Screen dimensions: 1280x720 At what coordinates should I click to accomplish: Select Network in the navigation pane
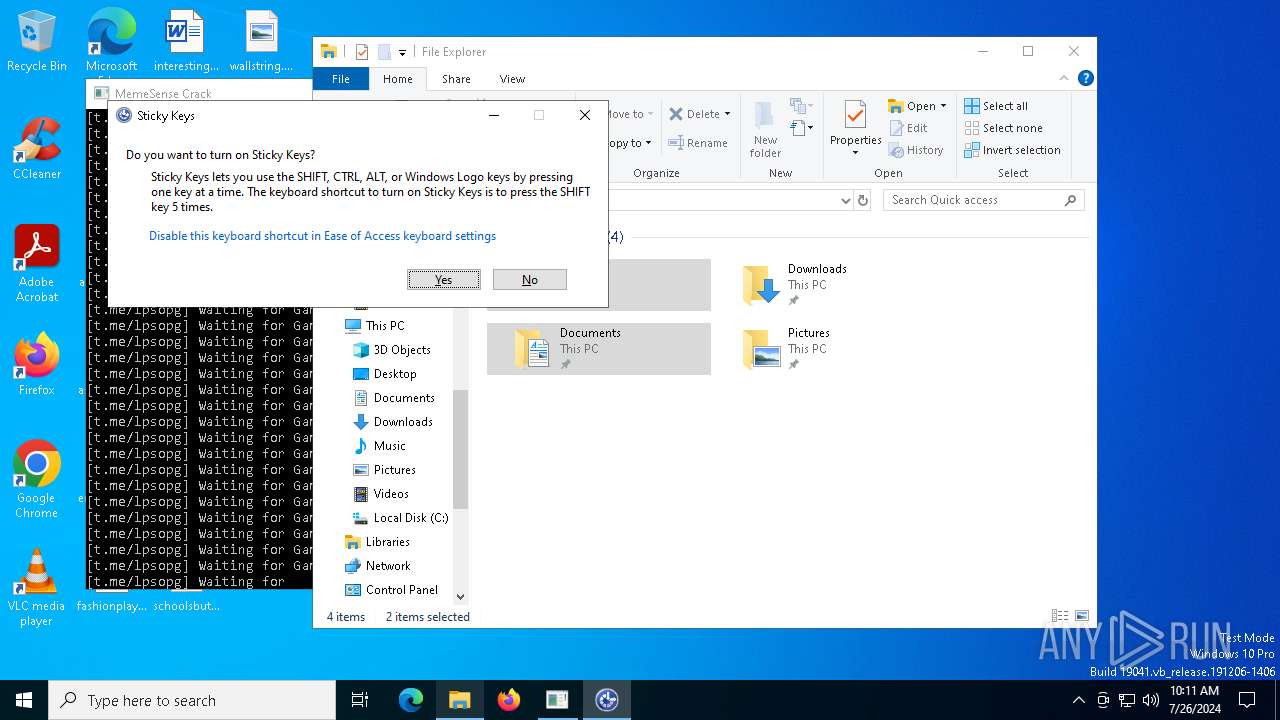tap(388, 566)
